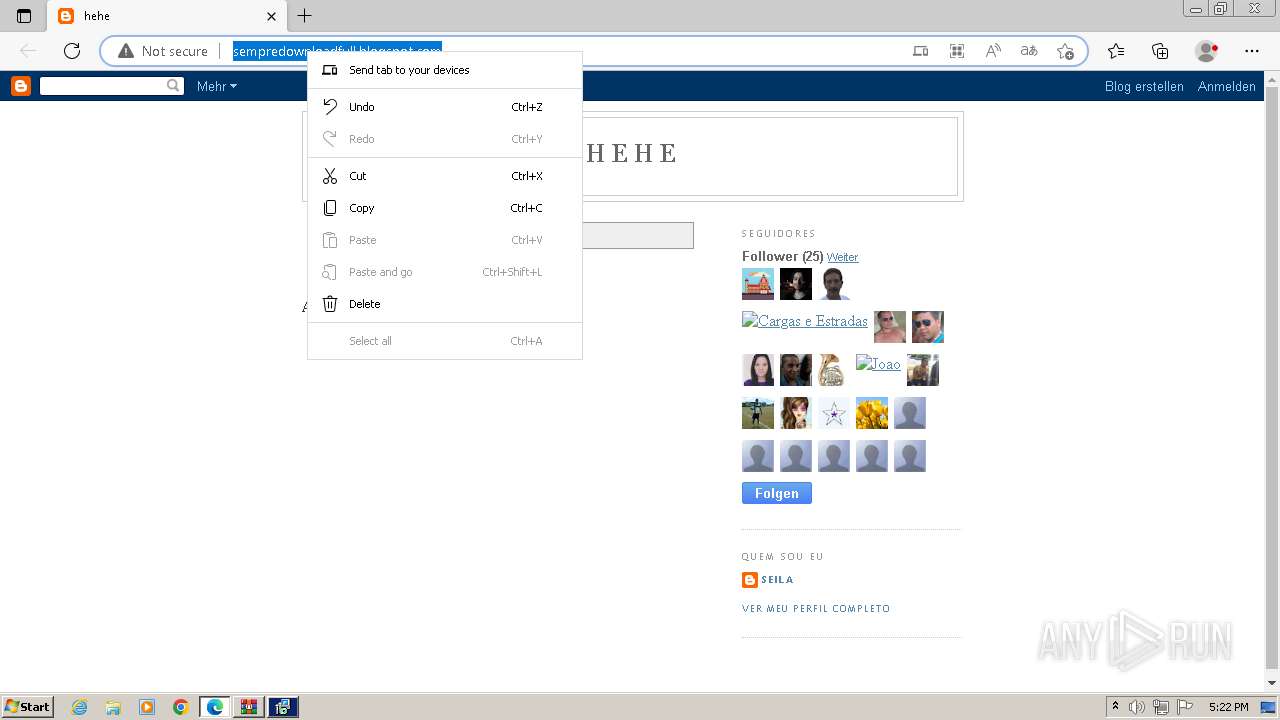This screenshot has width=1280, height=720.
Task: Click the Blogger logo in navbar
Action: pyautogui.click(x=21, y=86)
